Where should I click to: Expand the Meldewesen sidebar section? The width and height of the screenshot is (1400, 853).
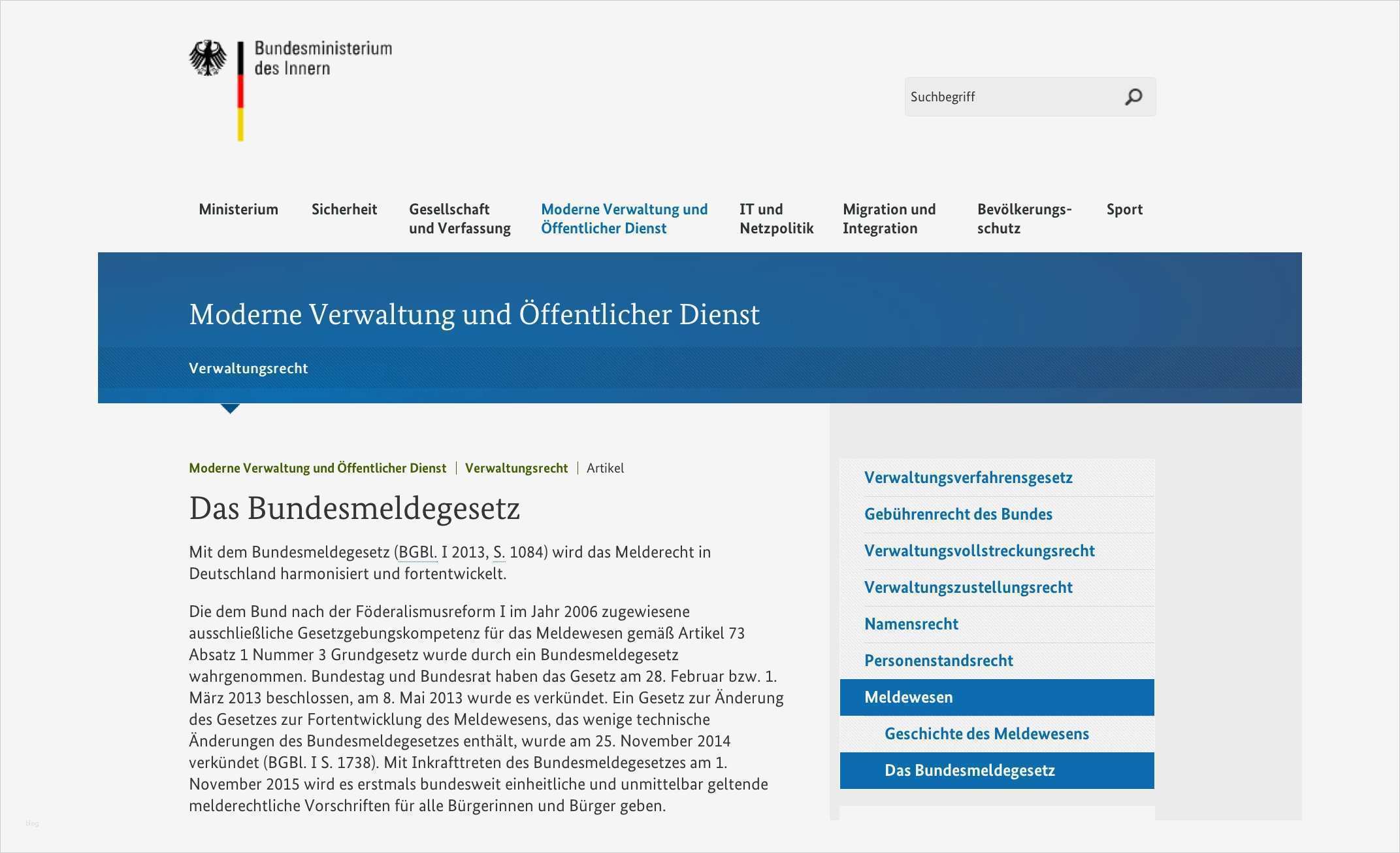click(x=908, y=697)
